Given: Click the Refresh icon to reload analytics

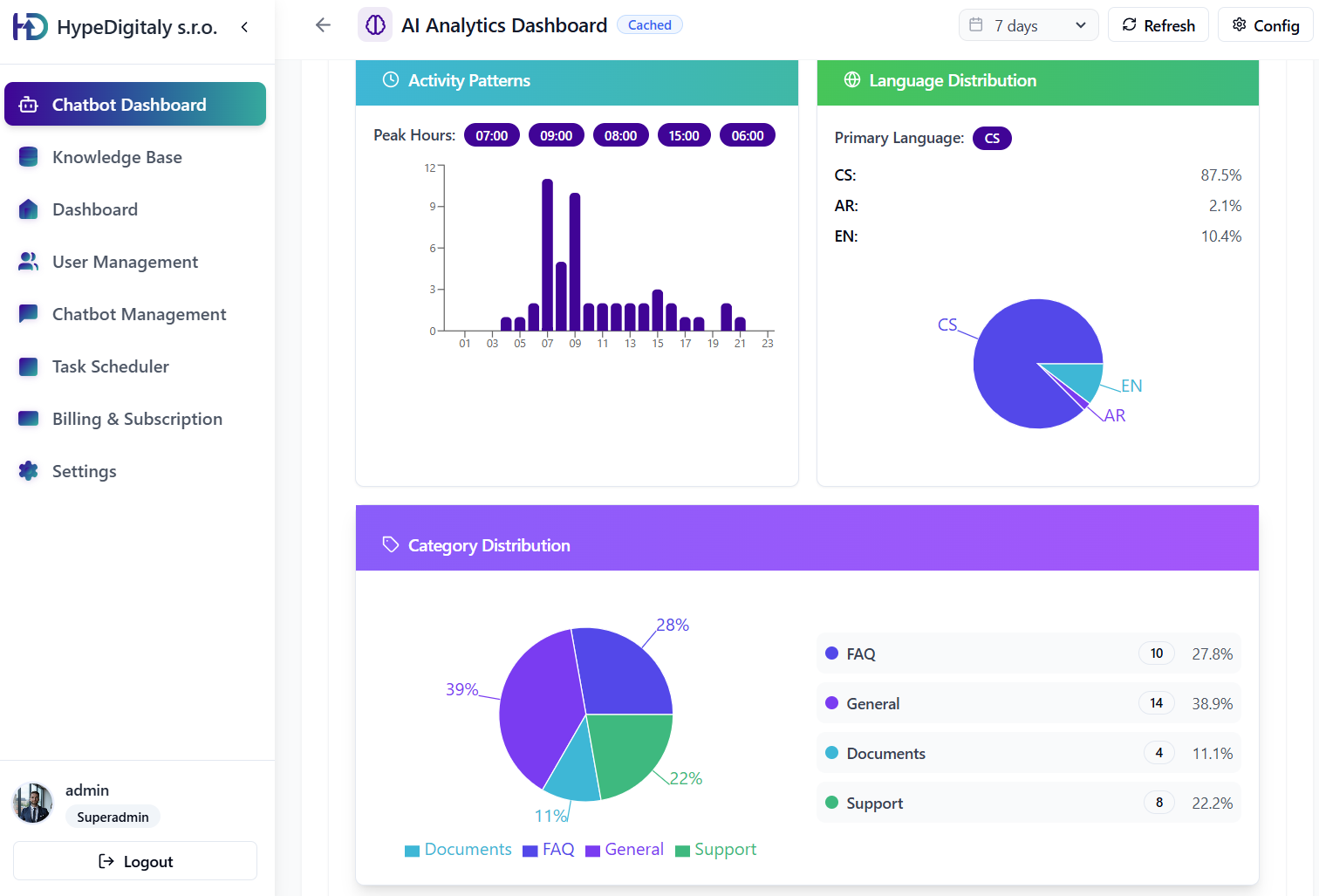Looking at the screenshot, I should (x=1128, y=24).
